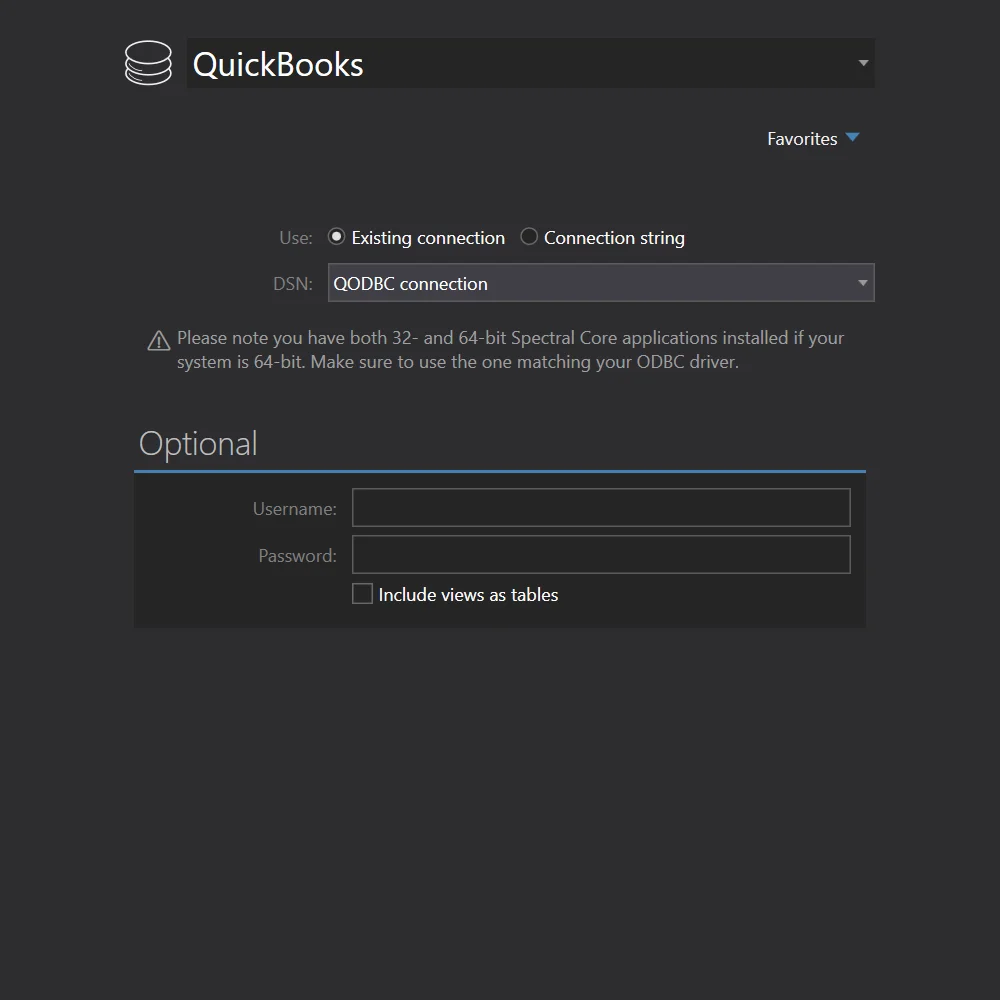Screen dimensions: 1000x1000
Task: Click the warning triangle icon
Action: (x=158, y=340)
